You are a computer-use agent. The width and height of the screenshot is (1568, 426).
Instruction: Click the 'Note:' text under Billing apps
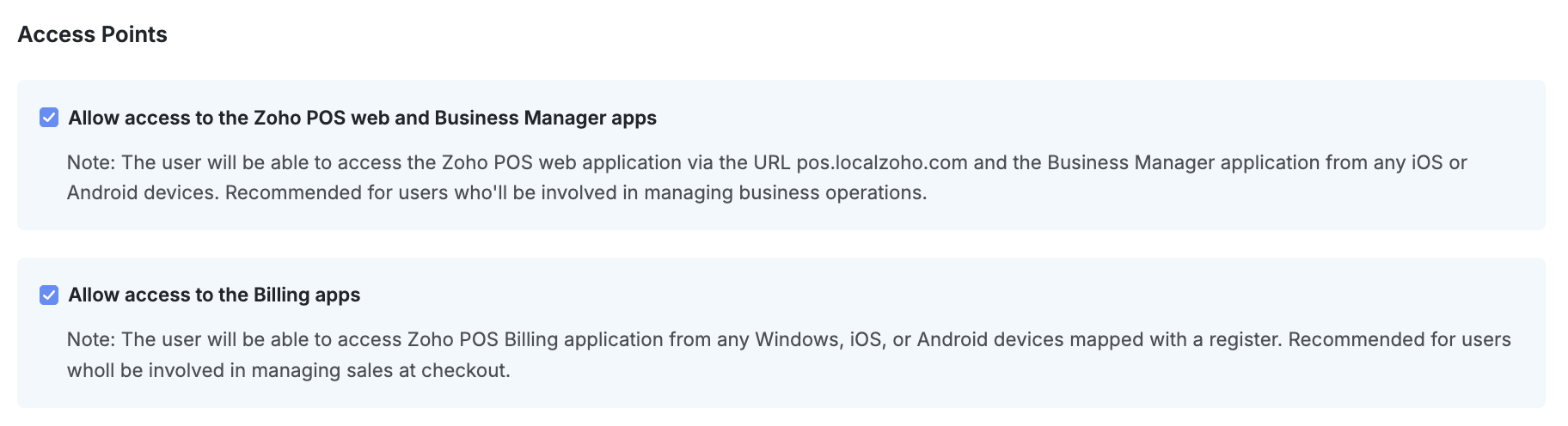click(91, 339)
